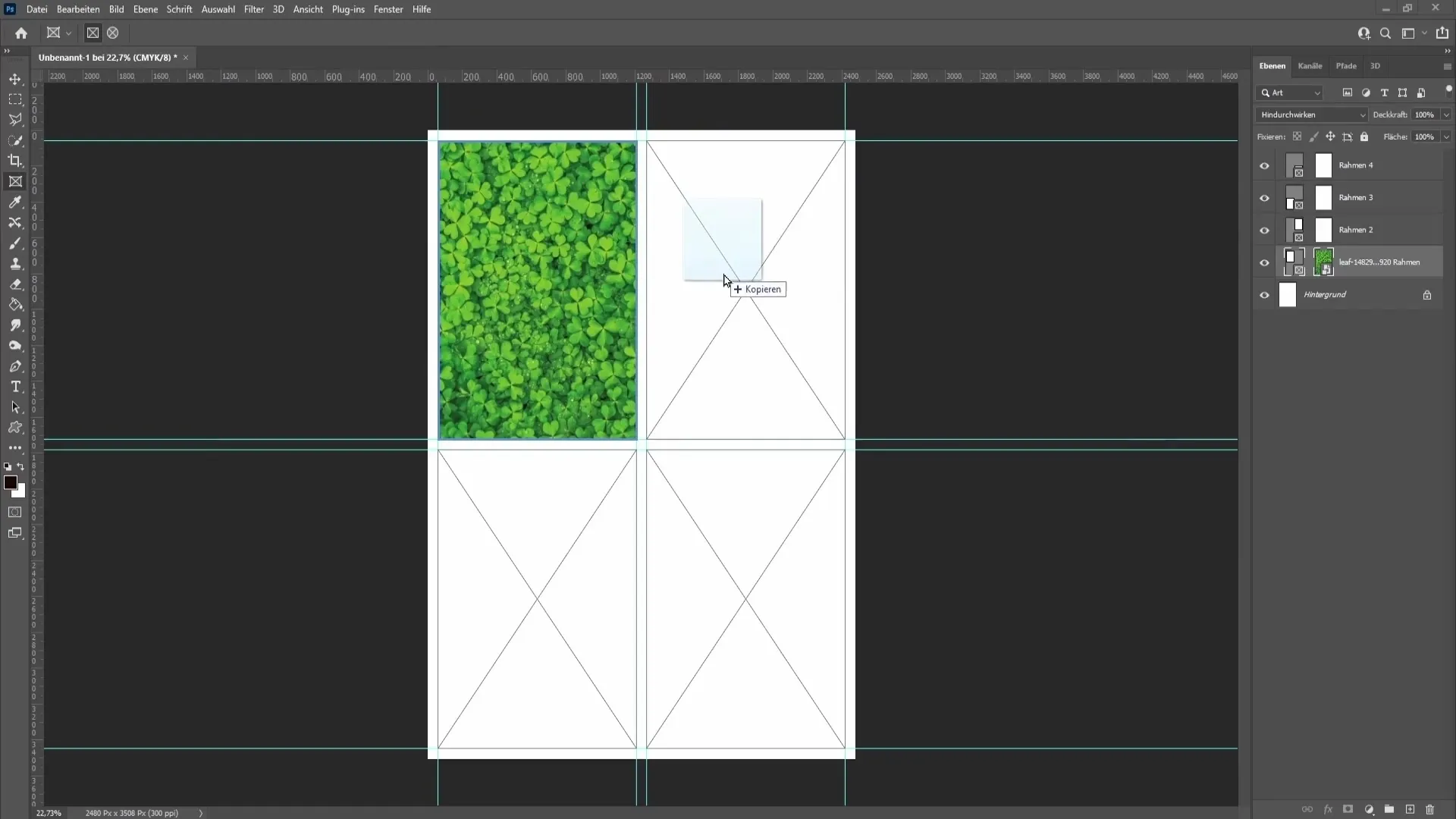Select the Brush tool
1456x819 pixels.
pos(15,243)
